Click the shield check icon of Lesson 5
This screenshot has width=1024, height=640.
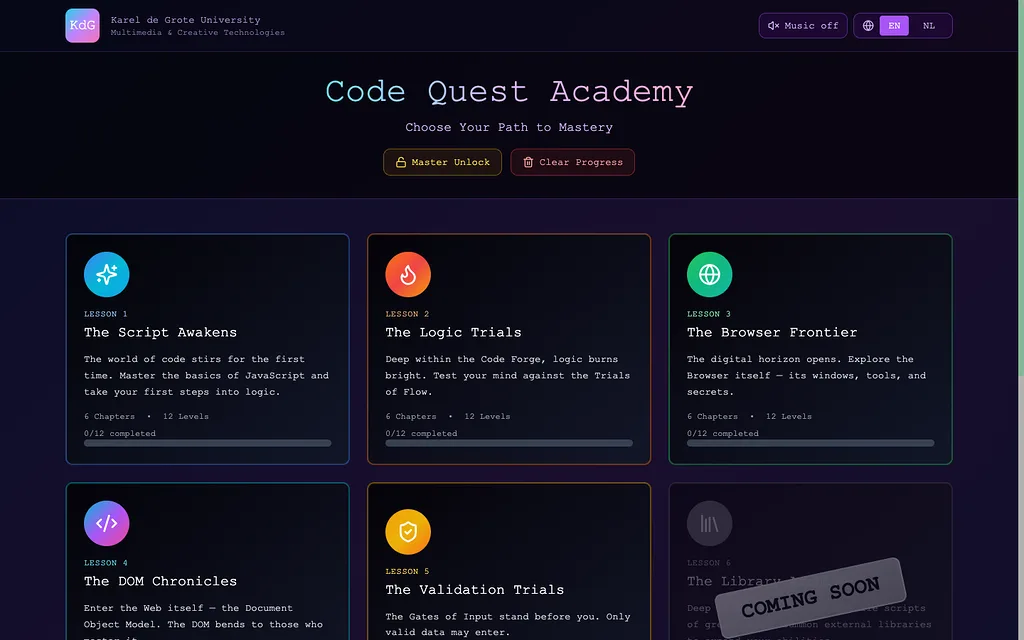[x=408, y=532]
